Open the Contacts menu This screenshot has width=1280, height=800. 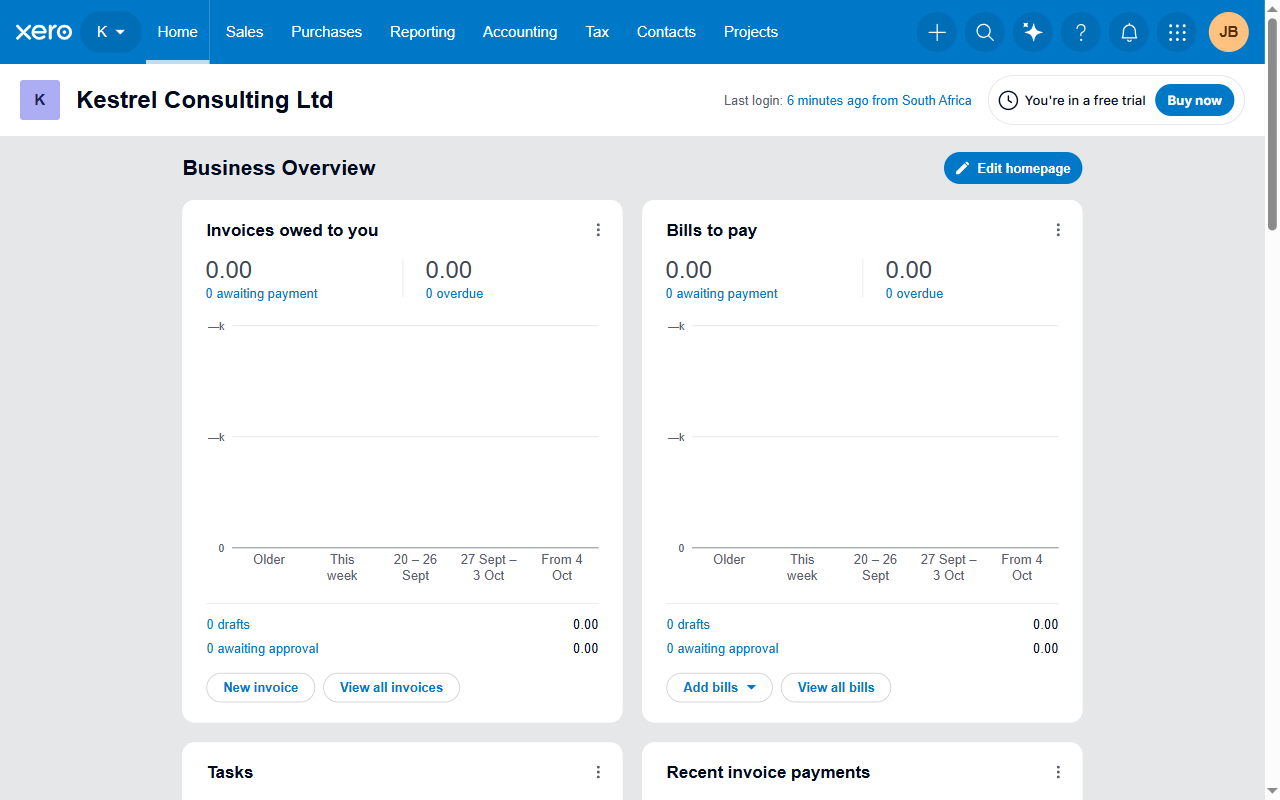coord(666,32)
